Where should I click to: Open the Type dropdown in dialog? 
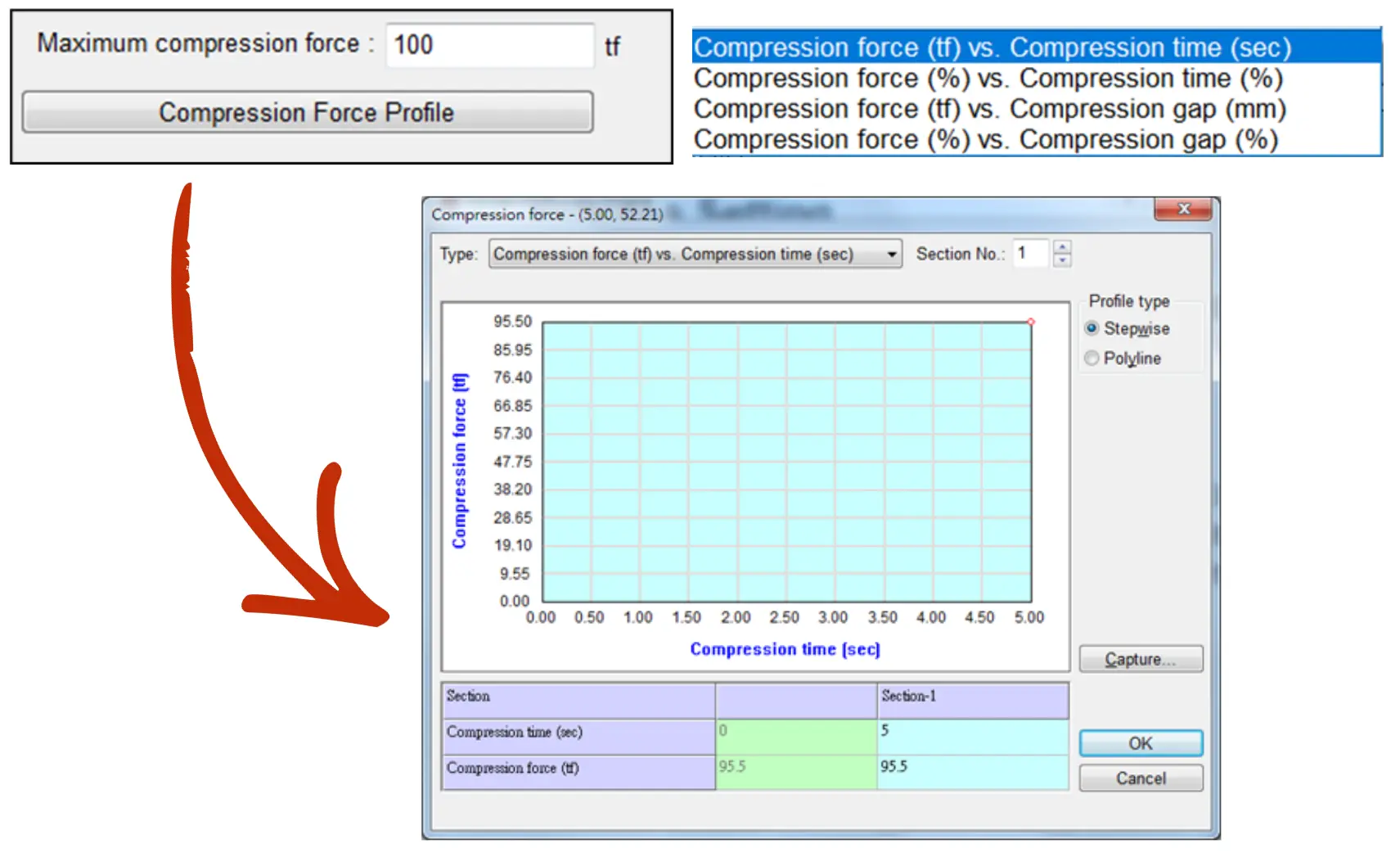[891, 255]
